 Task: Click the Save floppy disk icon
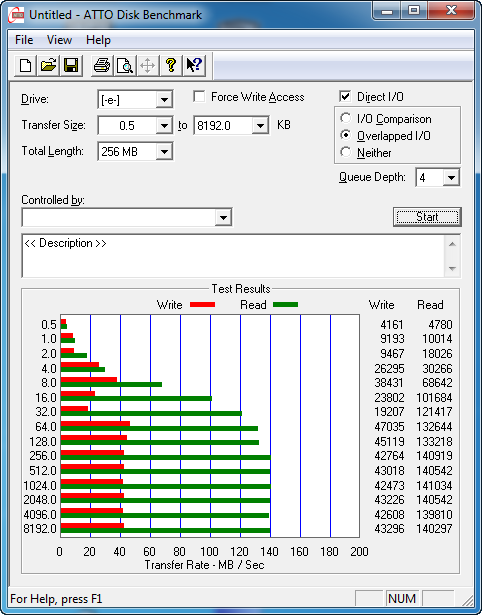(x=71, y=65)
